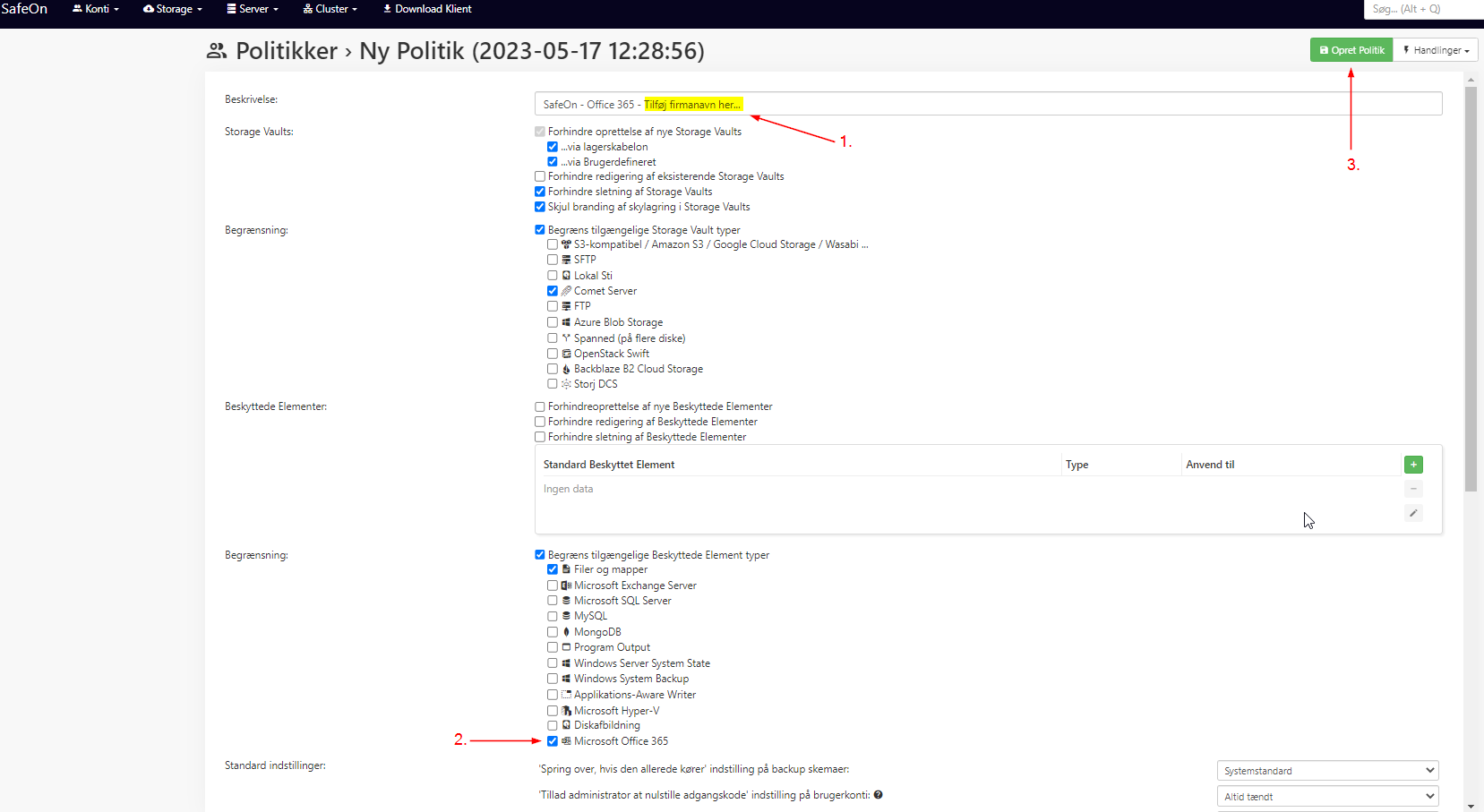Click the Microsoft Exchange Server icon
This screenshot has width=1484, height=812.
pyautogui.click(x=566, y=585)
